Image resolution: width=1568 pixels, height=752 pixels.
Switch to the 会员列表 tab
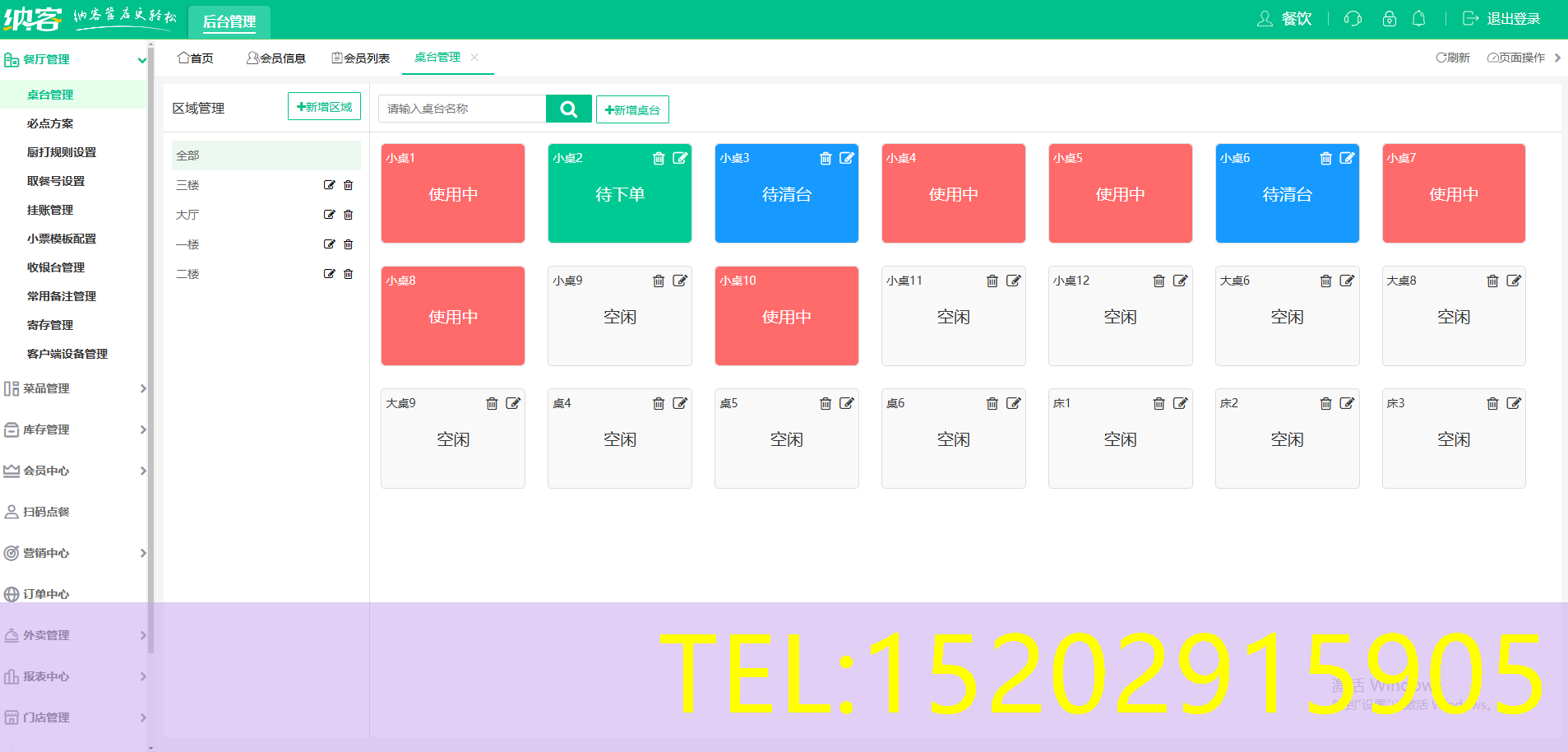[360, 58]
